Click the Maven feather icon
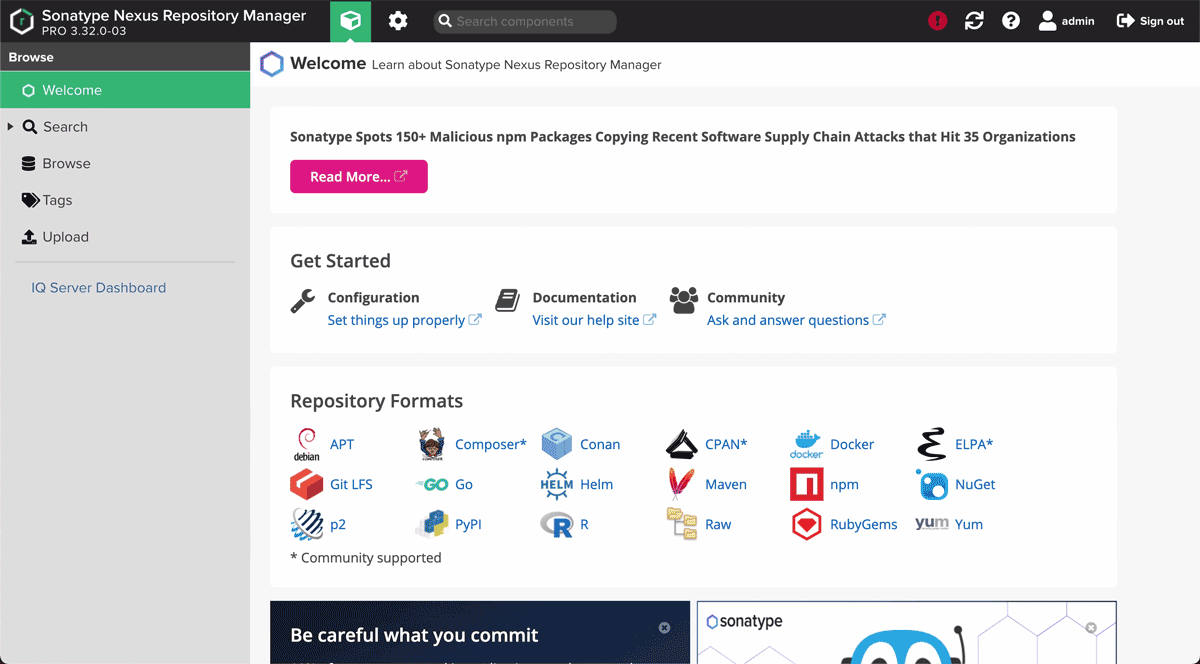This screenshot has height=664, width=1200. (681, 484)
